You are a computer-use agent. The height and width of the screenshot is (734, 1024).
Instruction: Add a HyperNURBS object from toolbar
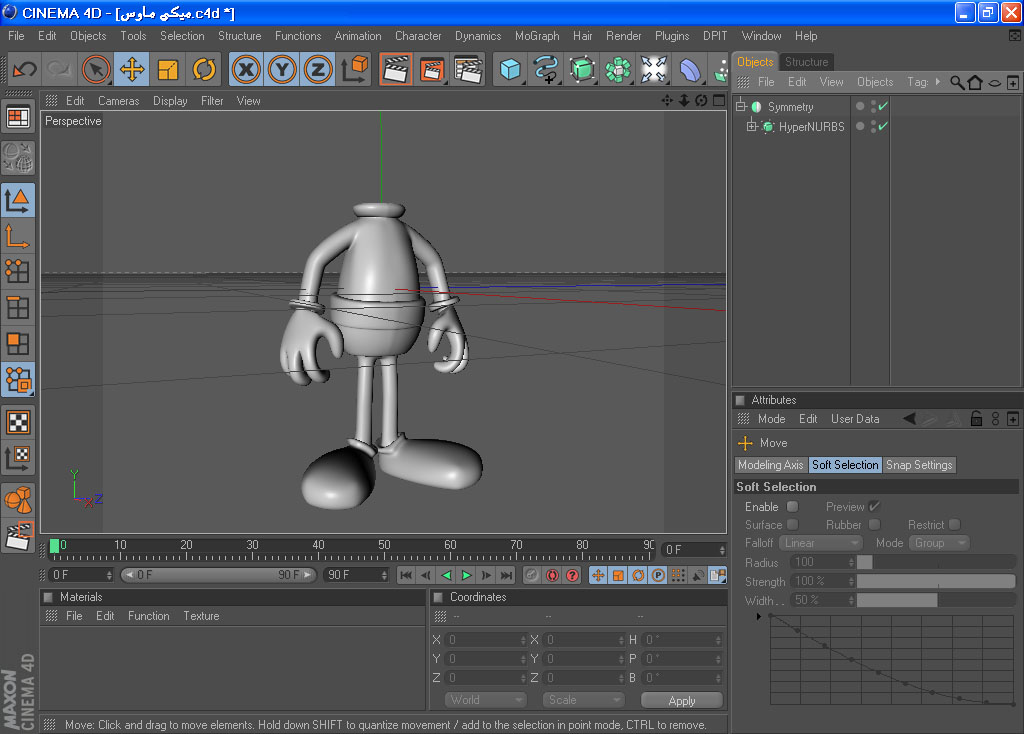coord(582,69)
